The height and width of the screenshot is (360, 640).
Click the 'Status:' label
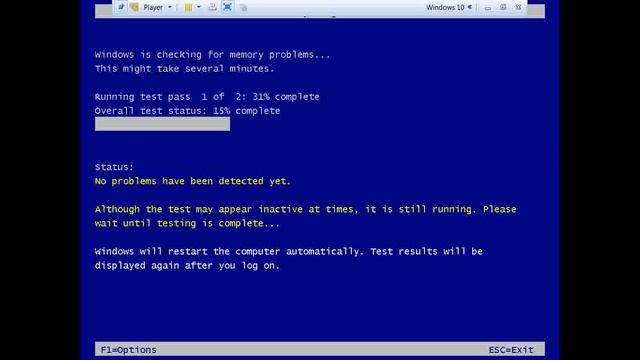click(114, 167)
